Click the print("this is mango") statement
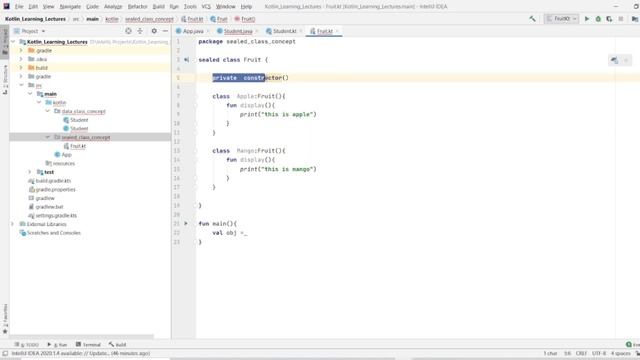Viewport: 640px width, 360px height. [x=278, y=169]
